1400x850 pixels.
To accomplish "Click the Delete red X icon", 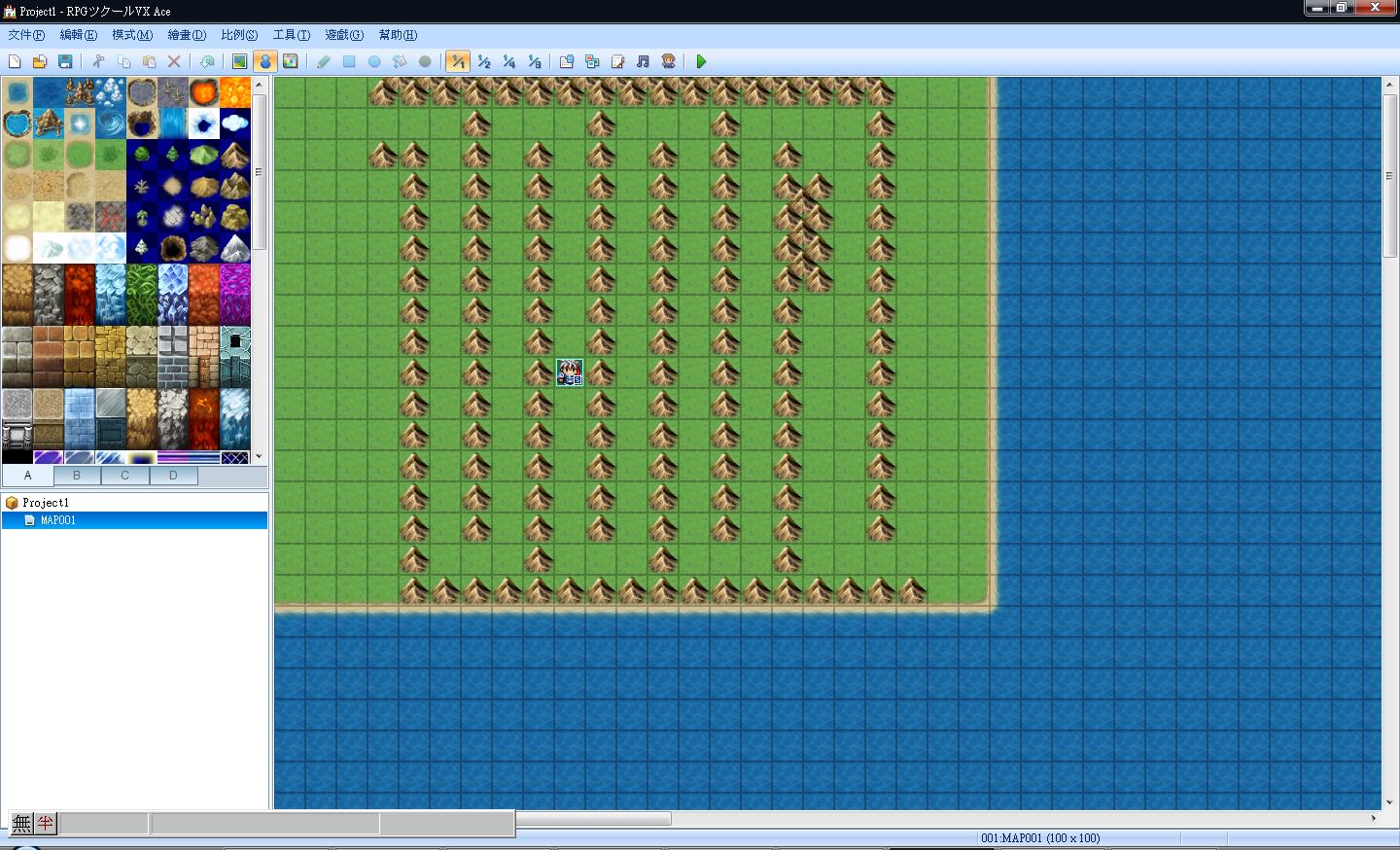I will tap(174, 61).
